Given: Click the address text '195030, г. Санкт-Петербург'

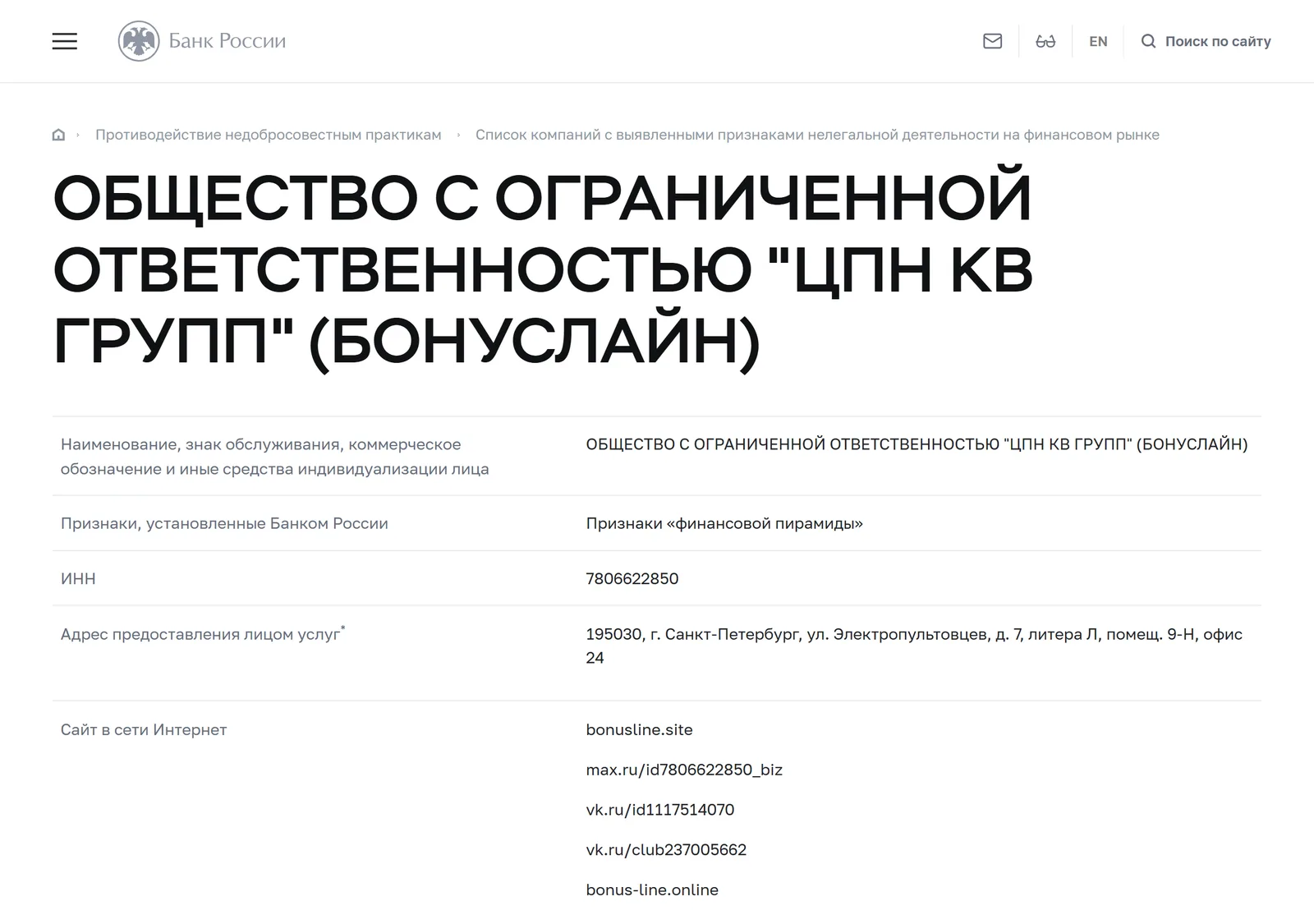Looking at the screenshot, I should tap(693, 634).
